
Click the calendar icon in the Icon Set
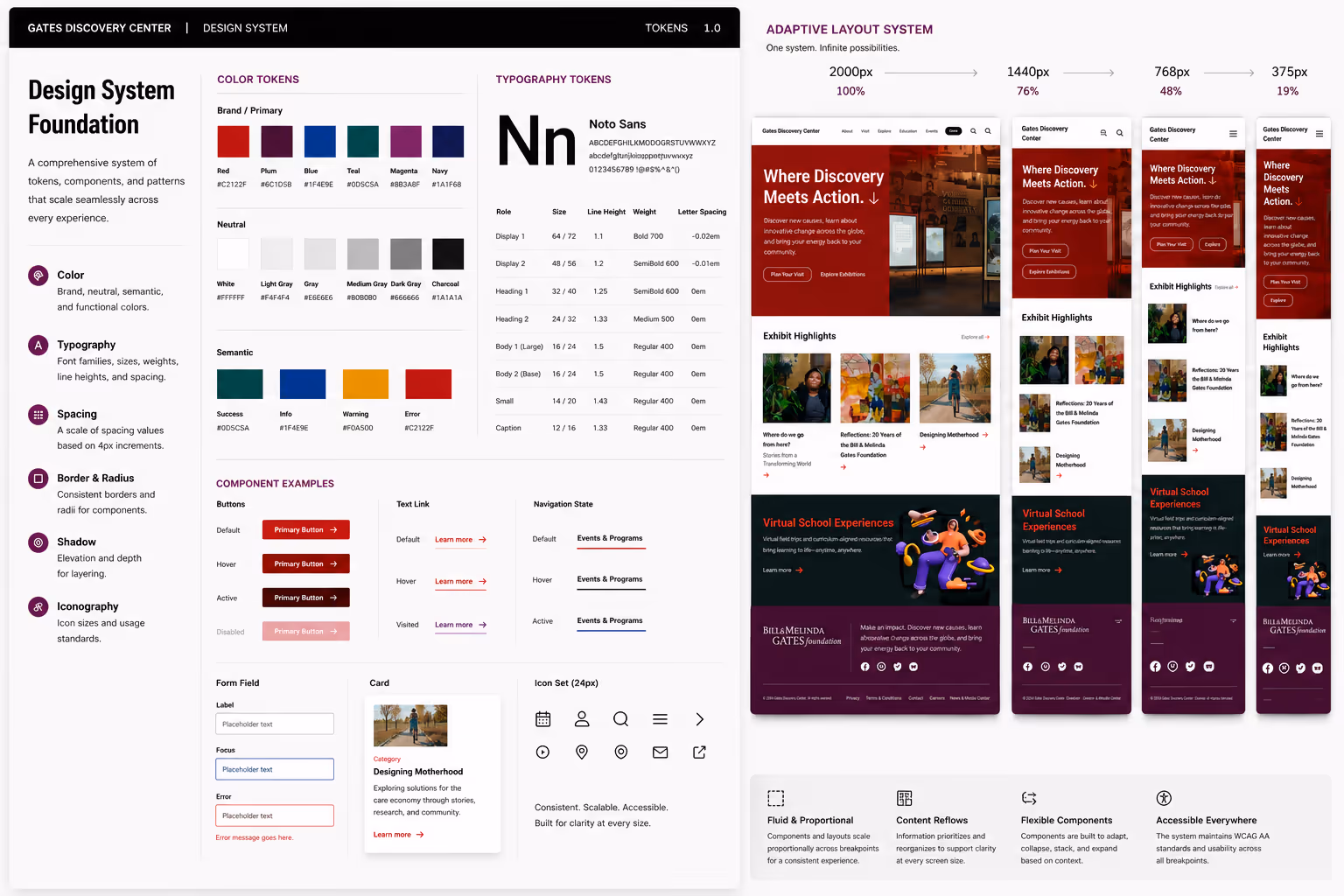click(x=543, y=719)
